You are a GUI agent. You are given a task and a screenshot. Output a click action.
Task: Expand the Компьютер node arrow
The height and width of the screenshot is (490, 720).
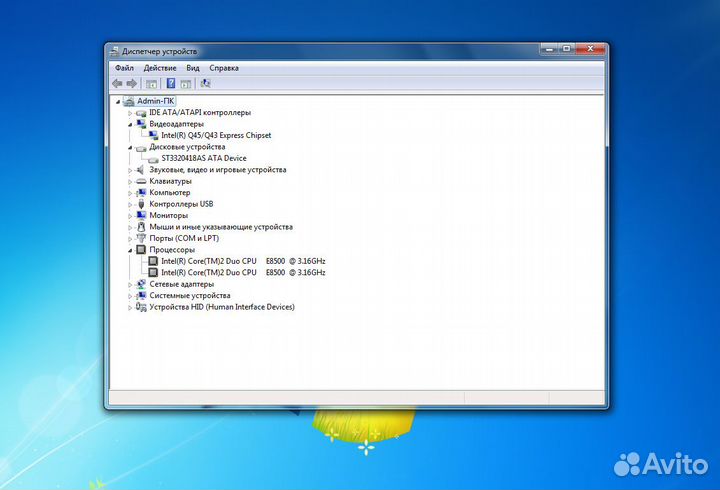click(x=130, y=193)
